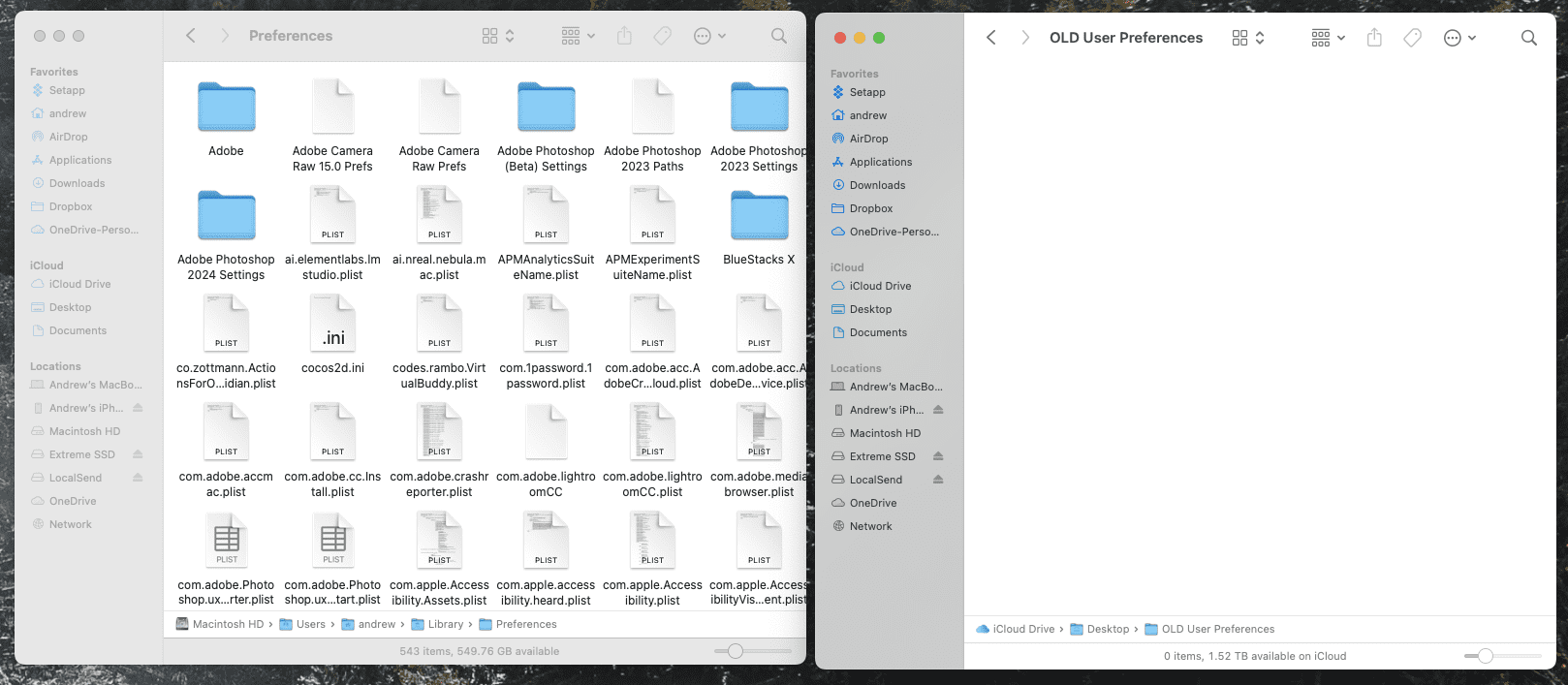Adjust icon size slider in OLD User Preferences
The height and width of the screenshot is (685, 1568).
click(x=1486, y=656)
